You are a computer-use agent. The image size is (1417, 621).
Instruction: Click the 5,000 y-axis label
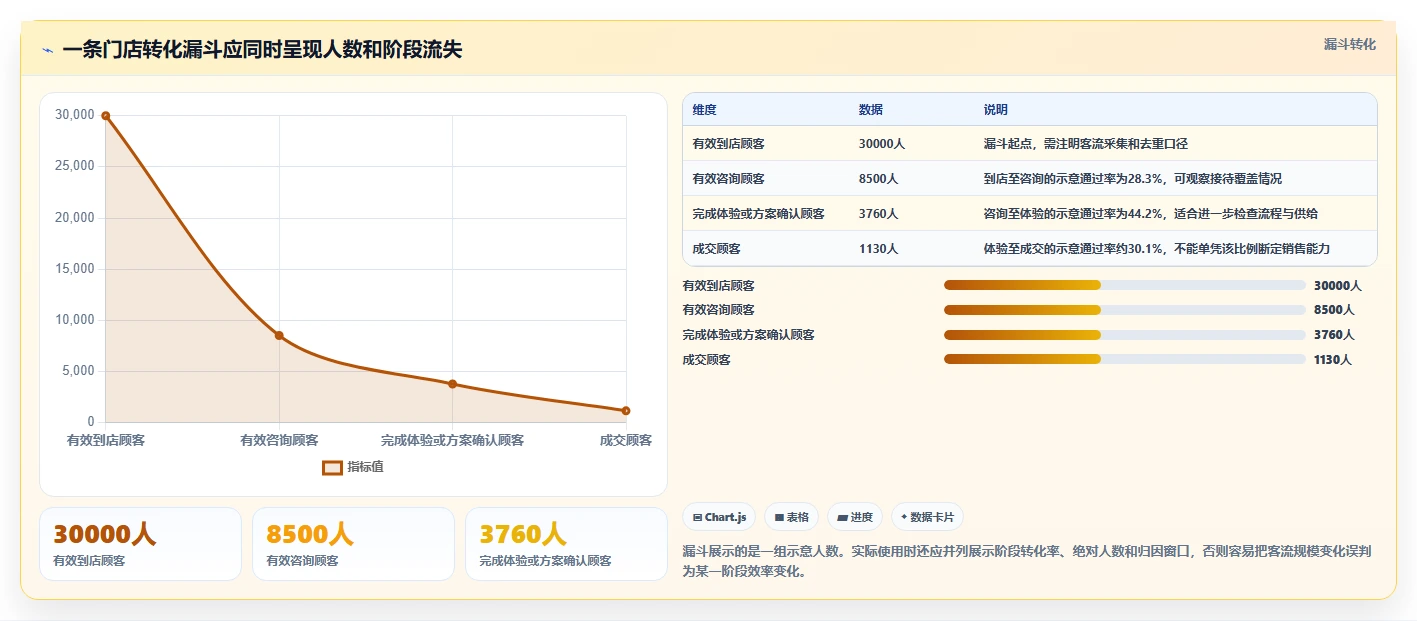pos(78,371)
